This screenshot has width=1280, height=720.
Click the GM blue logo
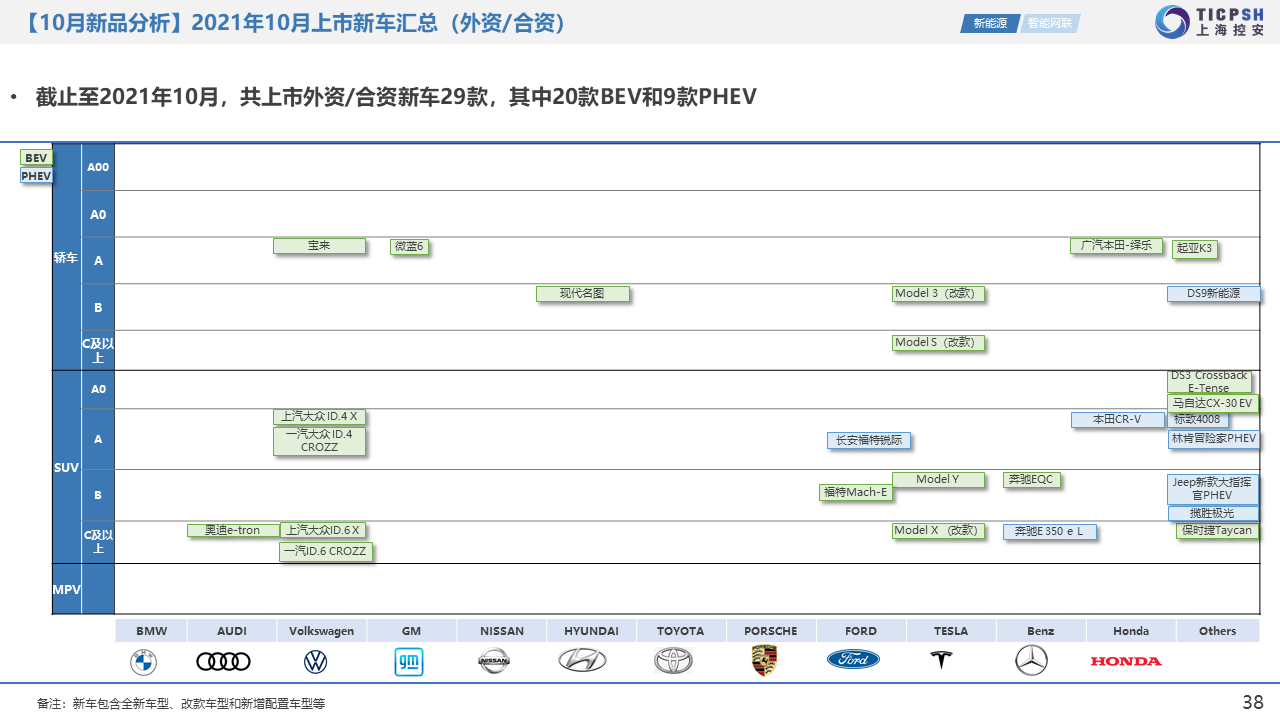tap(408, 661)
